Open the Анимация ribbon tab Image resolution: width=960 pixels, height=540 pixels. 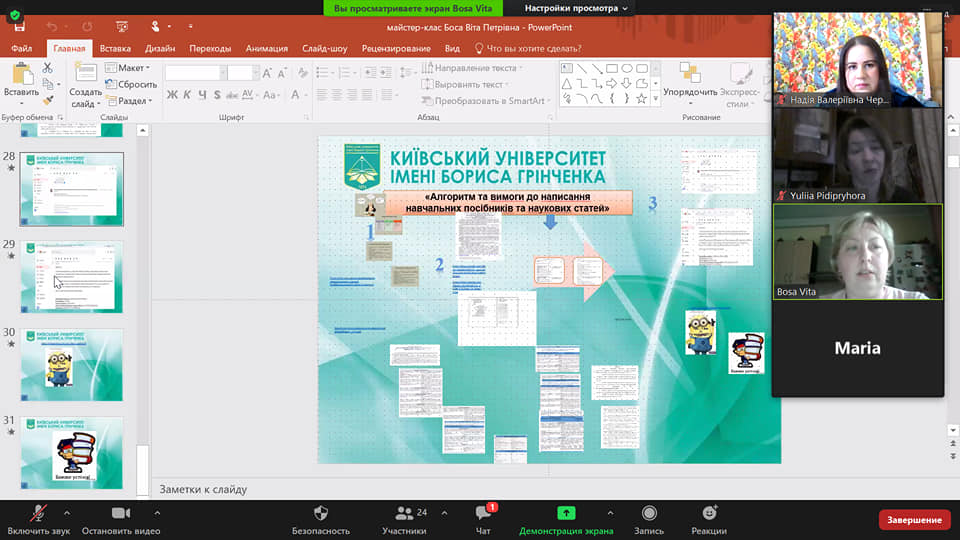266,48
